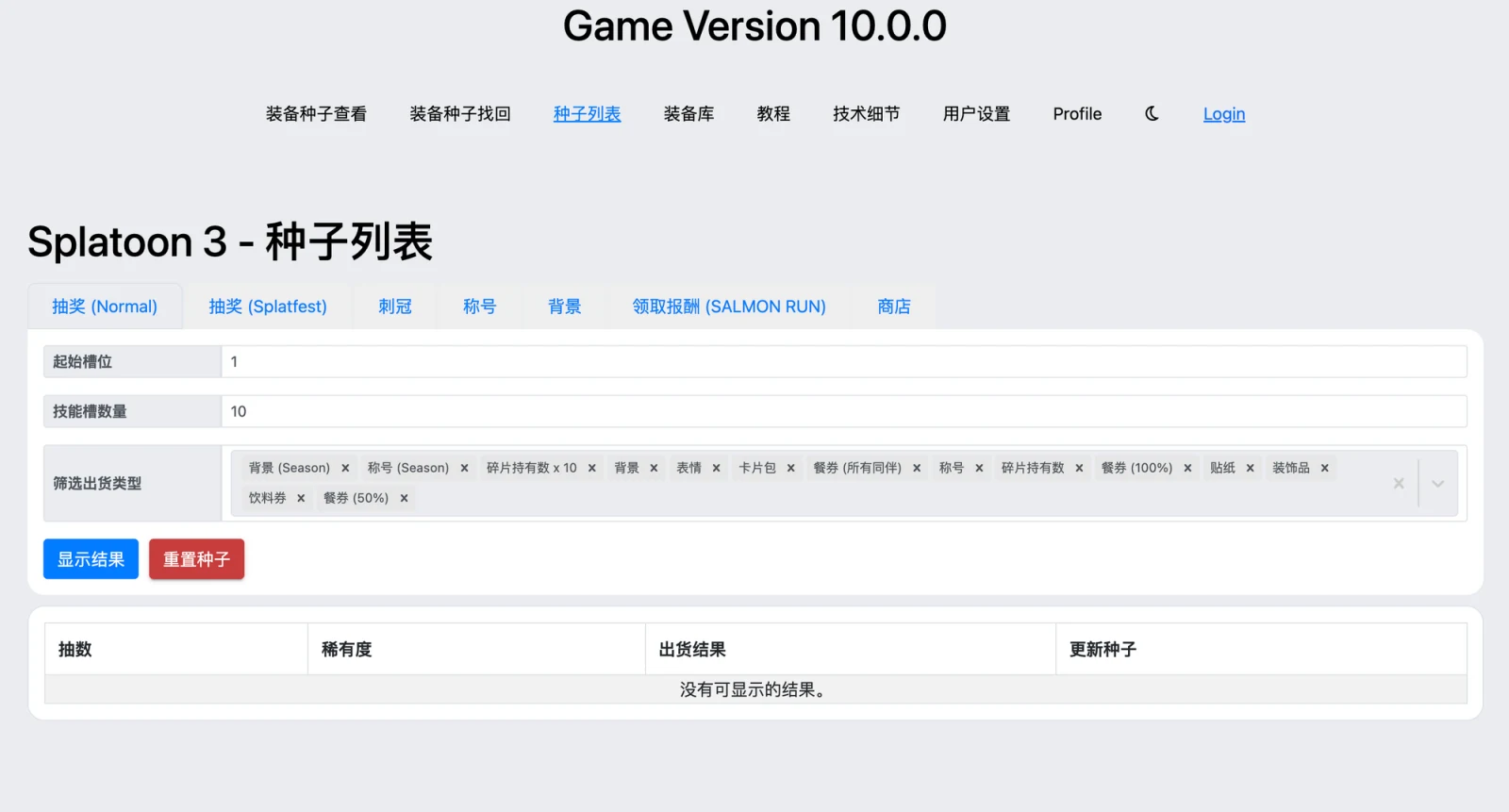
Task: Select the 抽奖 (Normal) tab
Action: tap(105, 307)
